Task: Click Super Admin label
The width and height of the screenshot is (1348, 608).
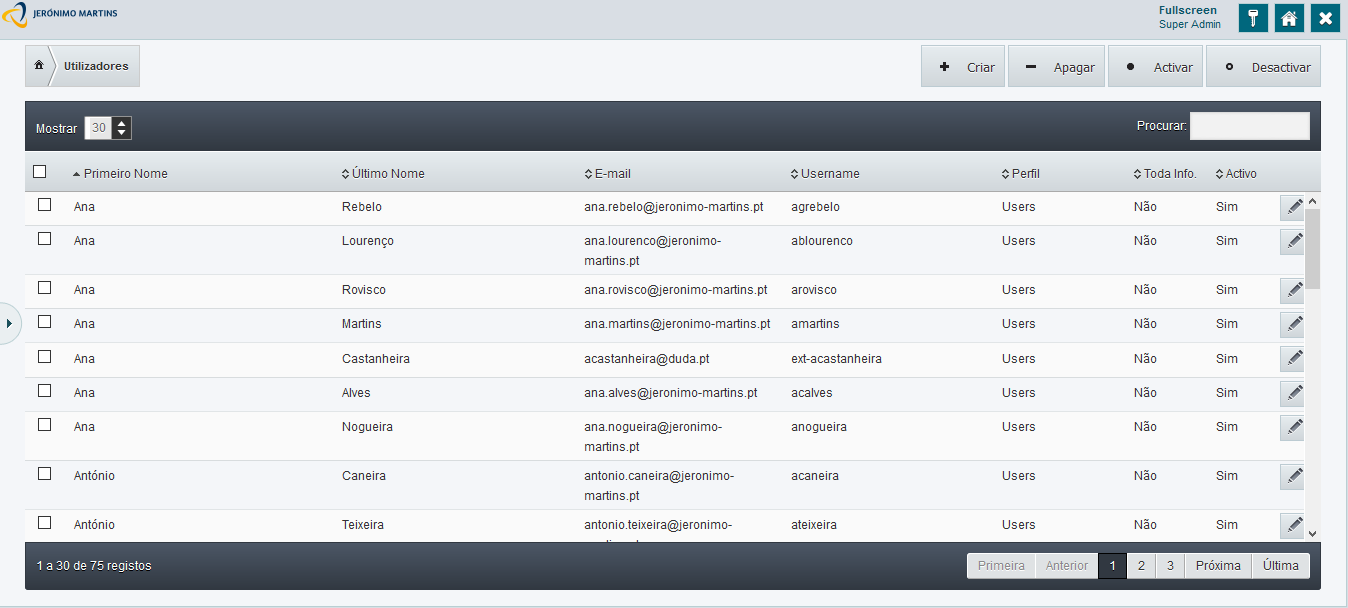Action: 1190,25
